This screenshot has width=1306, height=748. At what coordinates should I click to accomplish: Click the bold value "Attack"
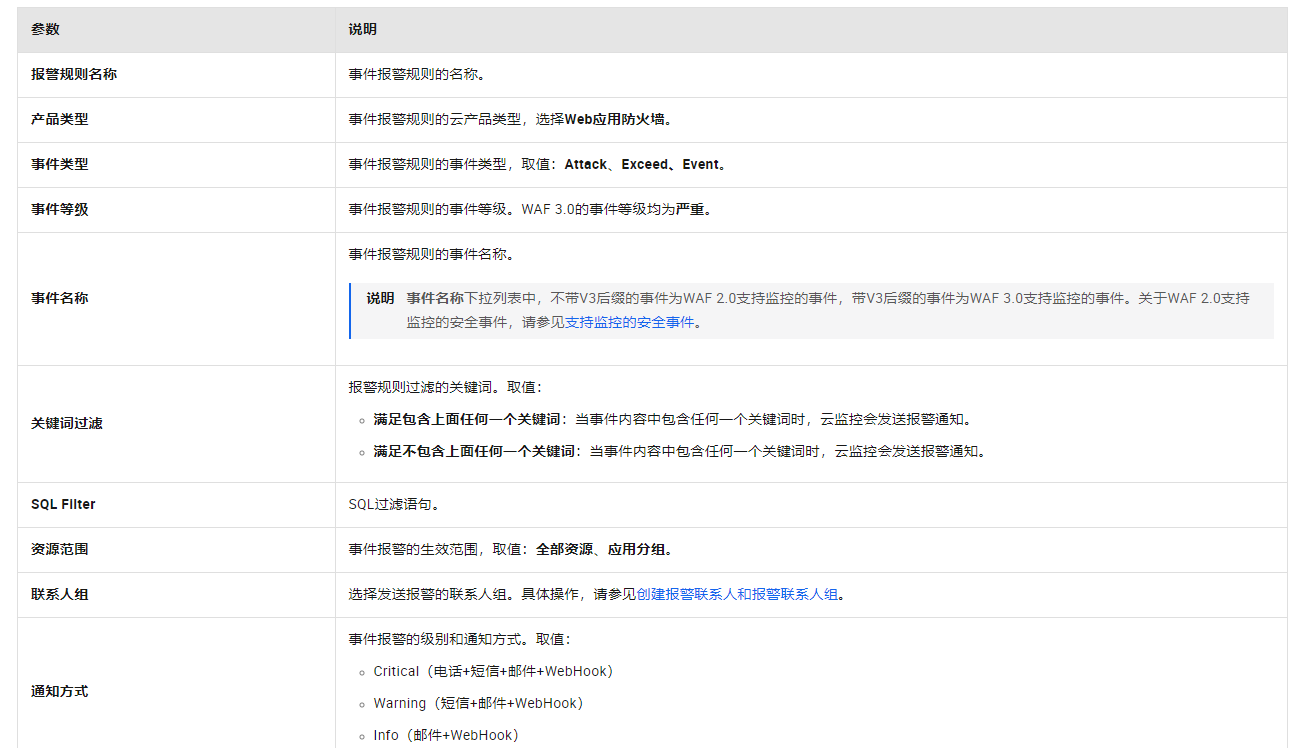tap(586, 165)
